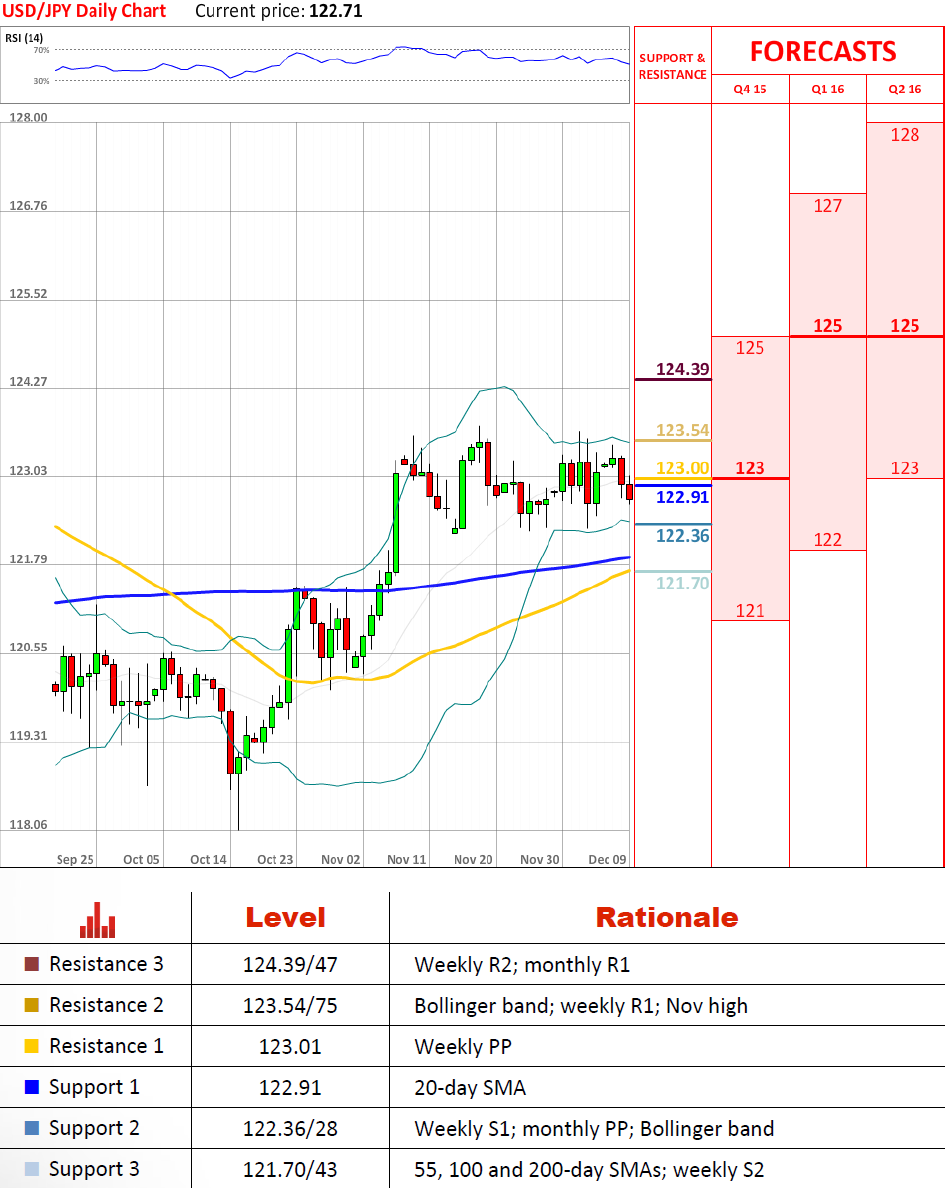Click the Dec 09 date on time axis

[607, 859]
